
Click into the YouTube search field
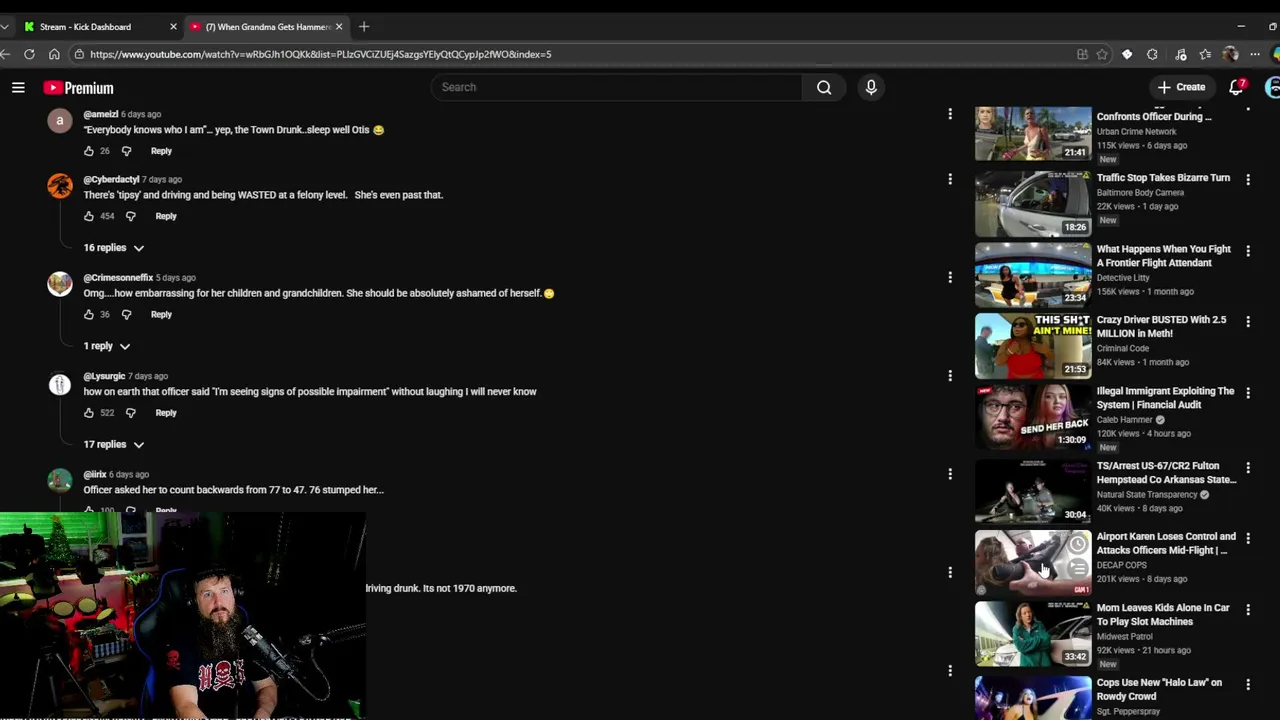click(617, 87)
